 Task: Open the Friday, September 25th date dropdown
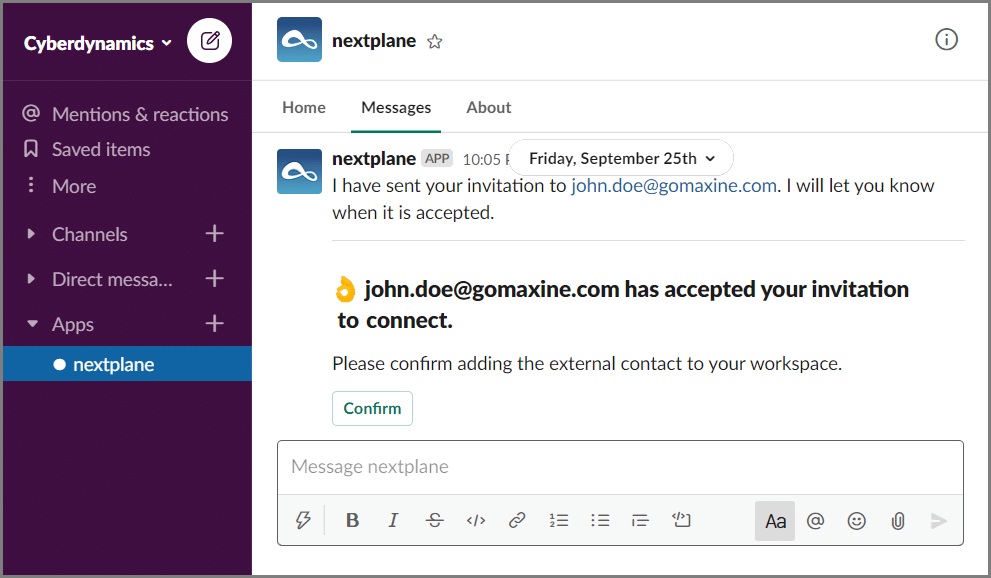(621, 159)
